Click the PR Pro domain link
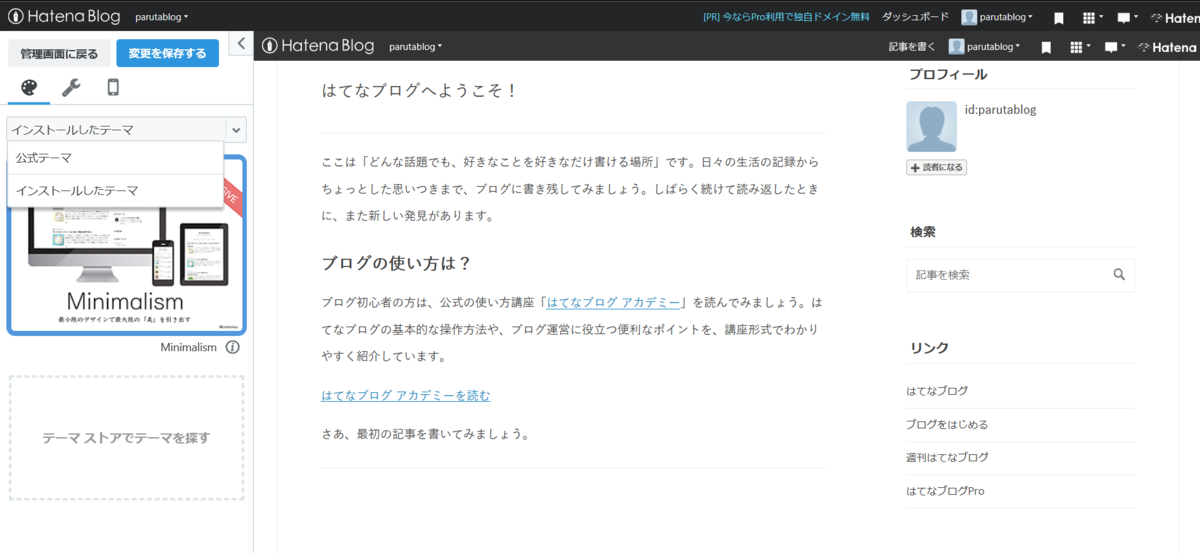The width and height of the screenshot is (1200, 553). [786, 17]
